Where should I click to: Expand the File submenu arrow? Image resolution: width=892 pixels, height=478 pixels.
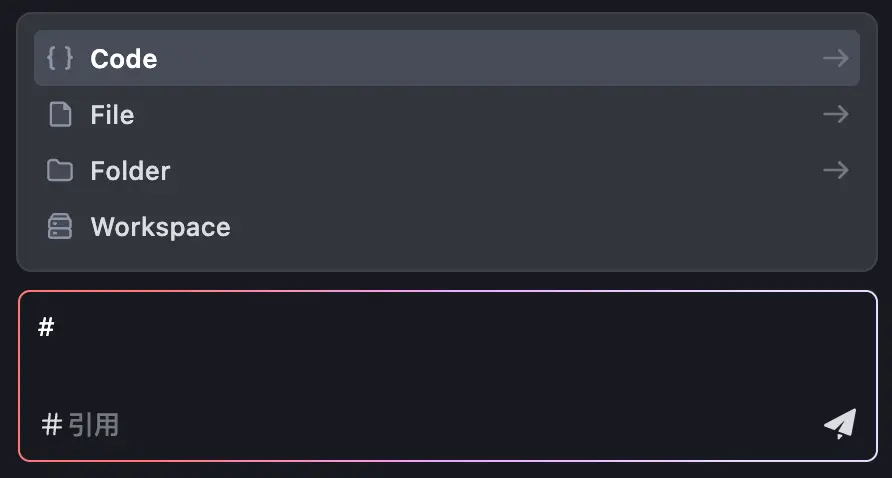(835, 115)
